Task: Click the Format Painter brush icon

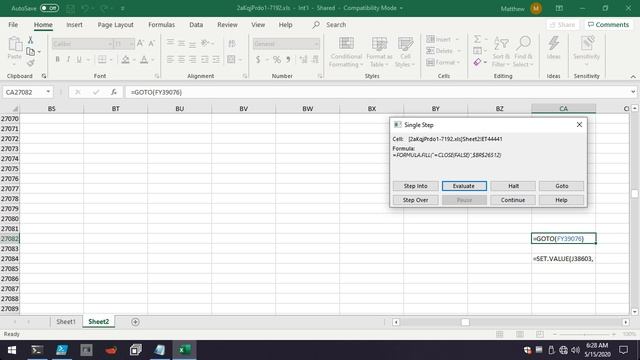Action: pos(30,63)
